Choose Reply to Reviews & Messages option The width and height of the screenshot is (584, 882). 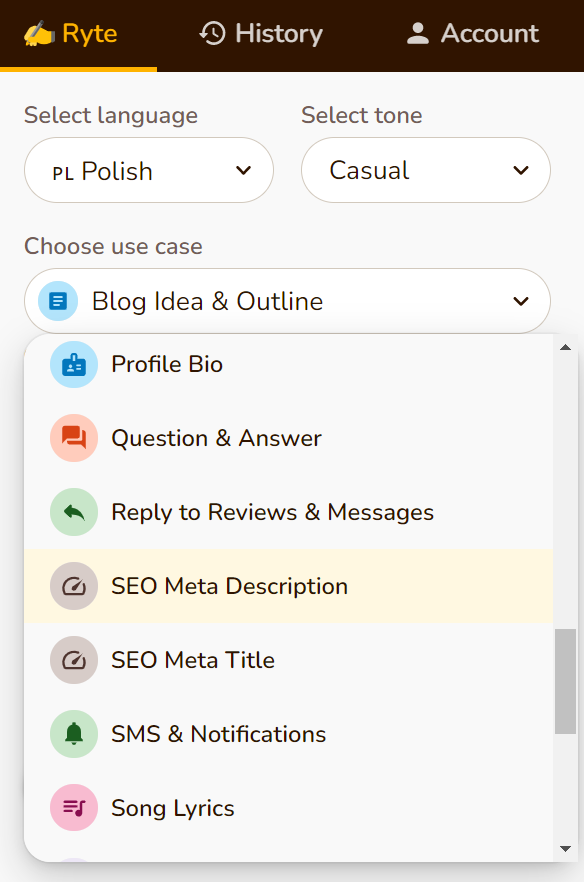tap(289, 512)
